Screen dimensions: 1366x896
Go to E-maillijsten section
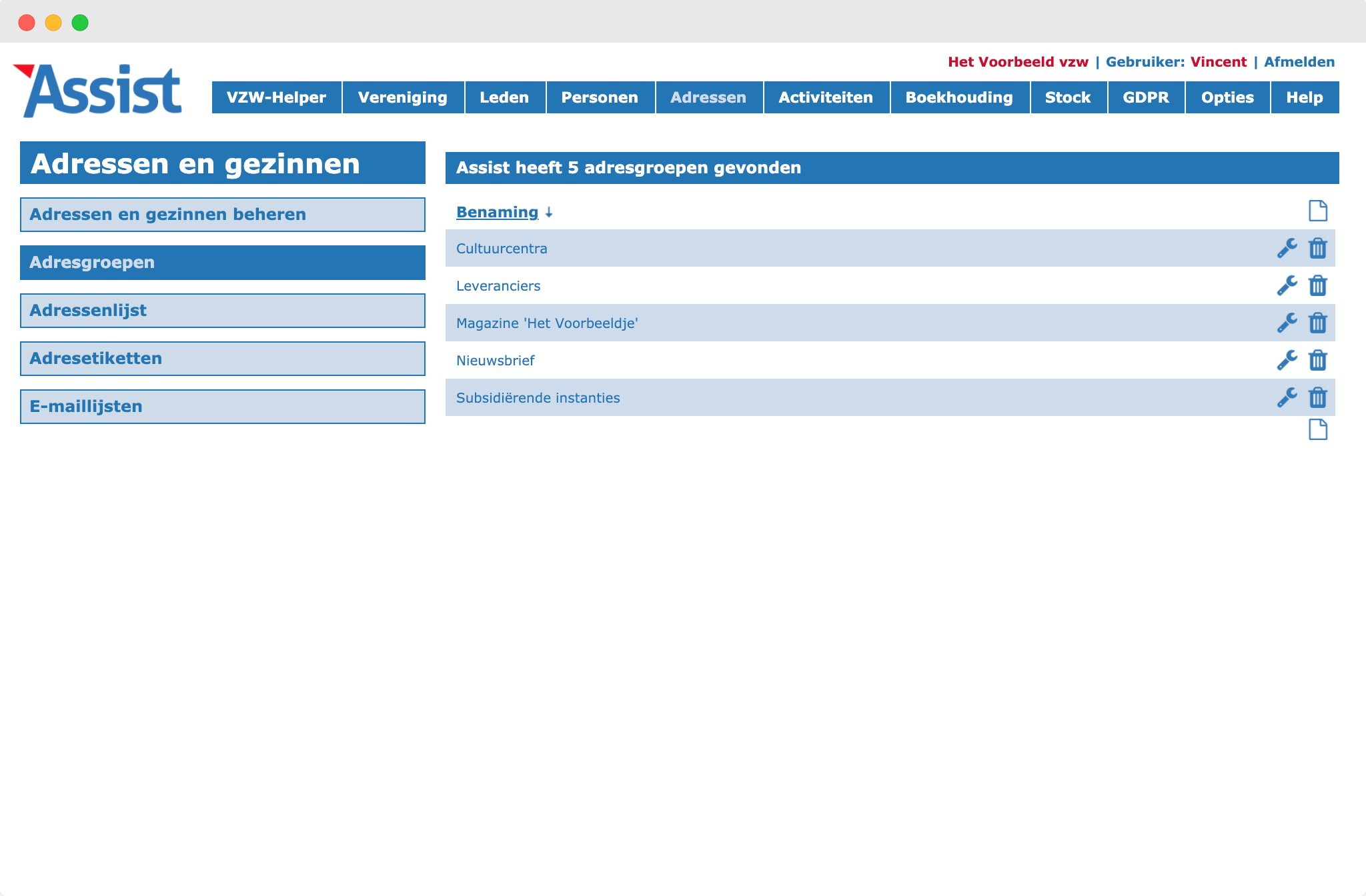pyautogui.click(x=223, y=407)
